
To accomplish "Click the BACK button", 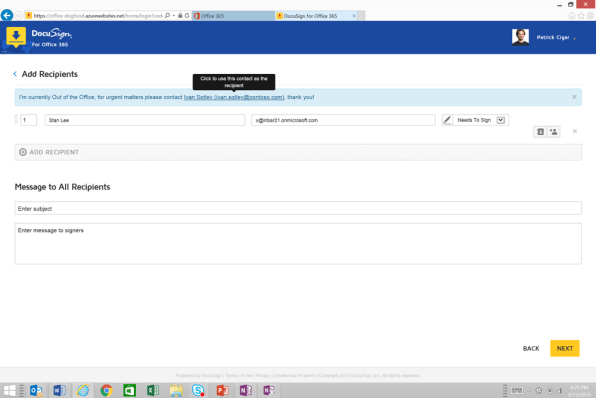I will pos(531,349).
